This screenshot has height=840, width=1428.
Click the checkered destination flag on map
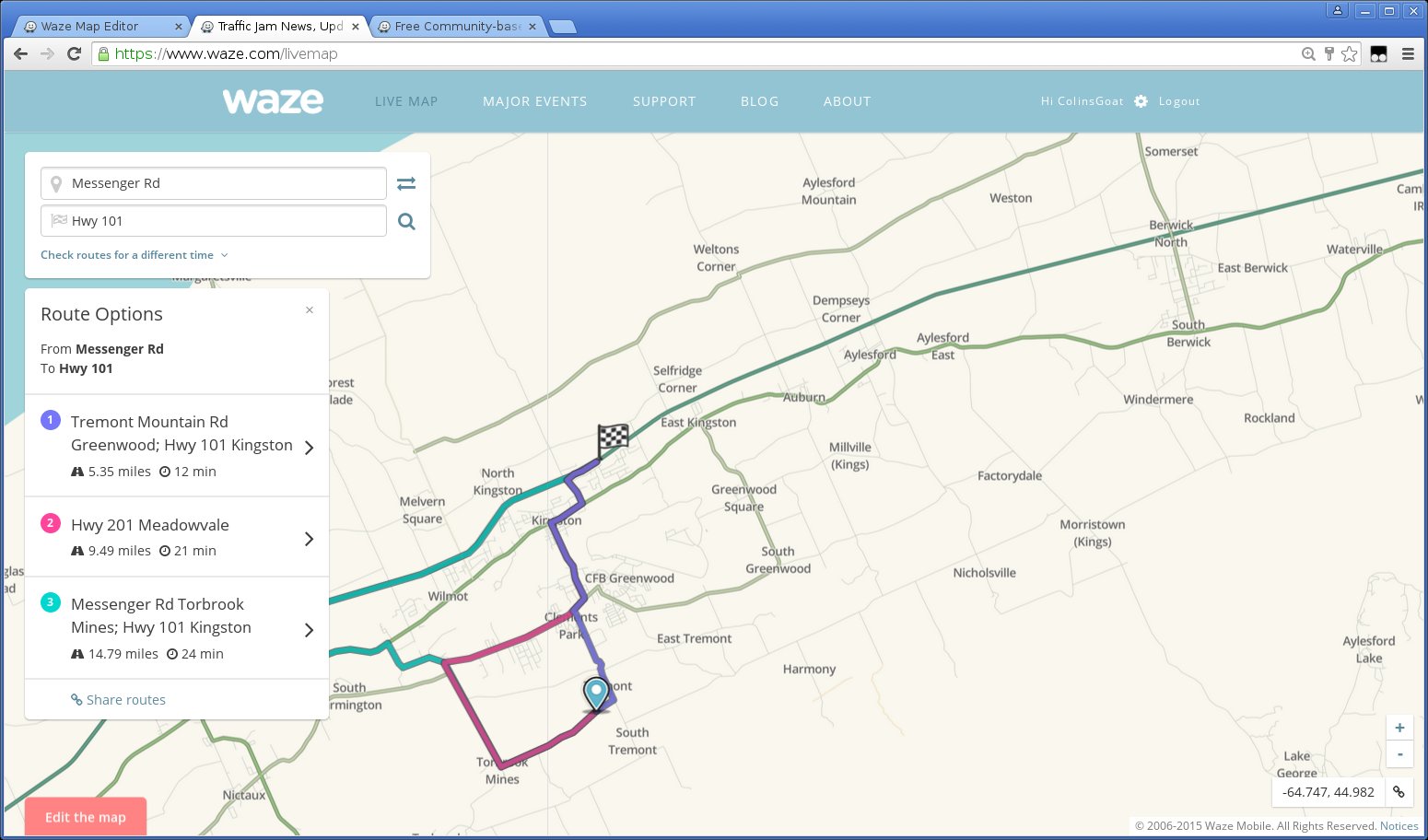[613, 437]
